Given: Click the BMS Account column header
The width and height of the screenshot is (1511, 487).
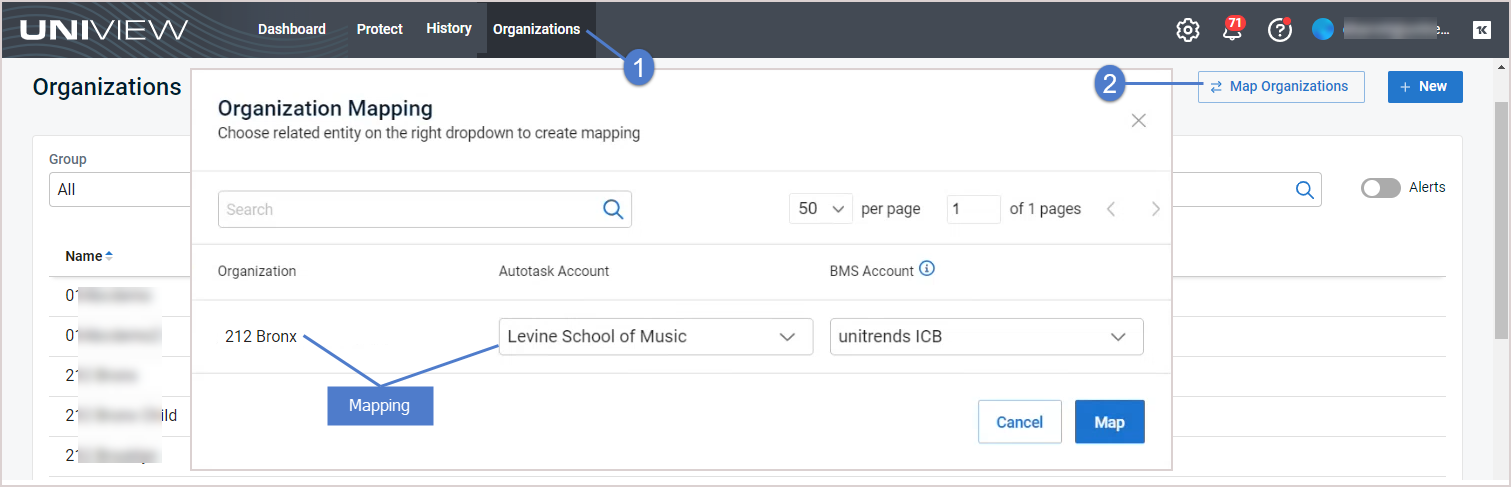Looking at the screenshot, I should click(872, 270).
